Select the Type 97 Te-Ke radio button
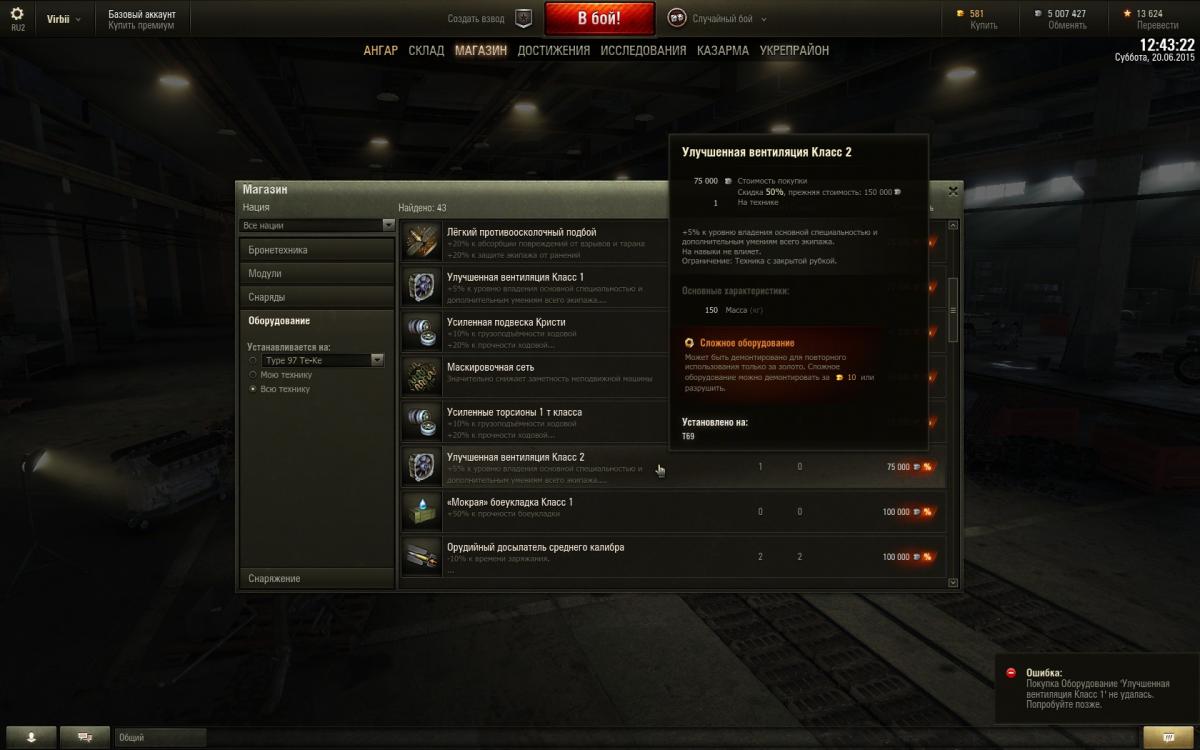 pos(253,360)
